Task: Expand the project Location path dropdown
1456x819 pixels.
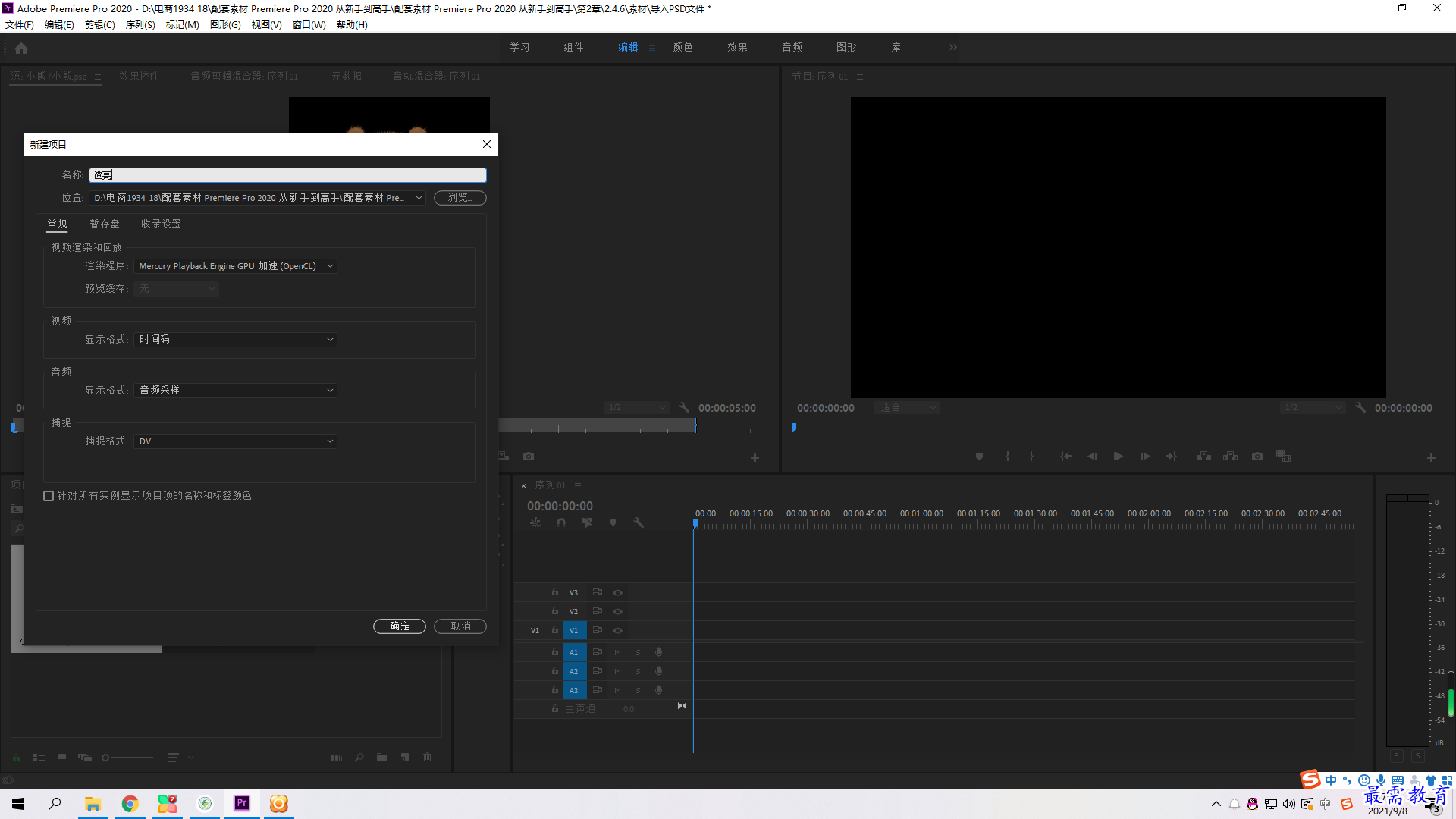Action: (419, 198)
